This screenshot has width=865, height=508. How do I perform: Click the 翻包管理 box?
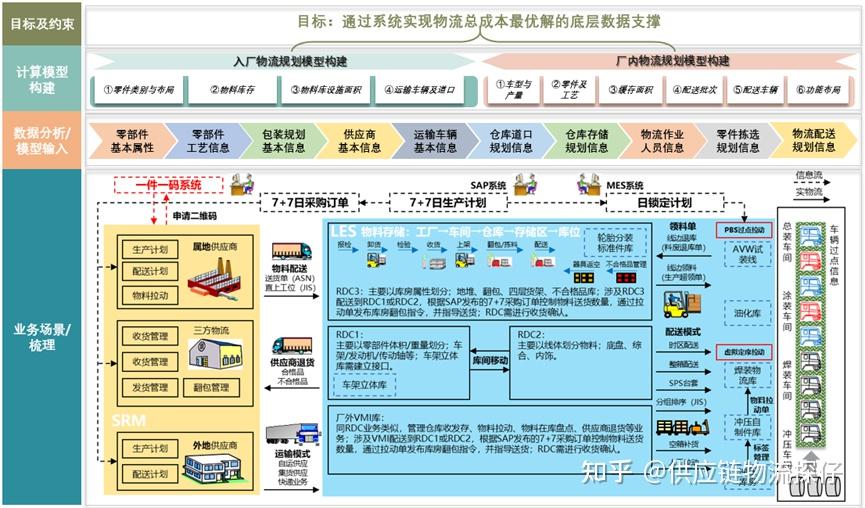point(211,388)
